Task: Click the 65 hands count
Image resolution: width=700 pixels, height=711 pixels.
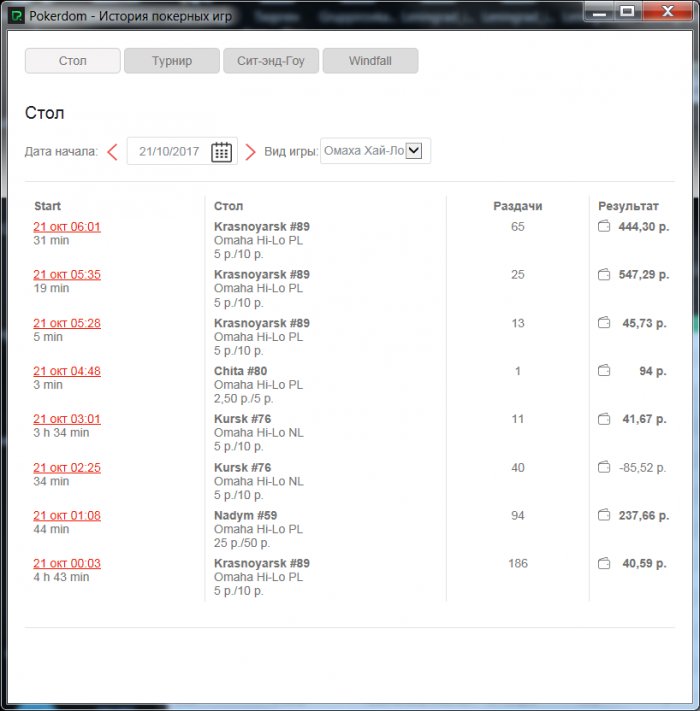Action: pyautogui.click(x=518, y=226)
